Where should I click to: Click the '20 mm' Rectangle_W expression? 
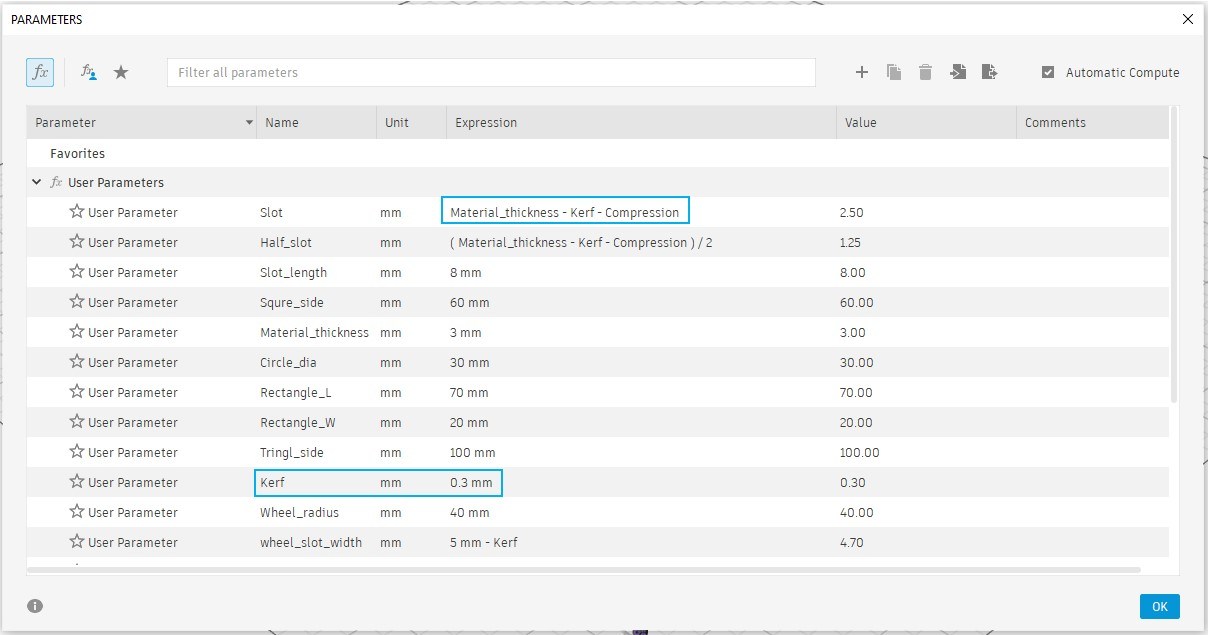(469, 422)
